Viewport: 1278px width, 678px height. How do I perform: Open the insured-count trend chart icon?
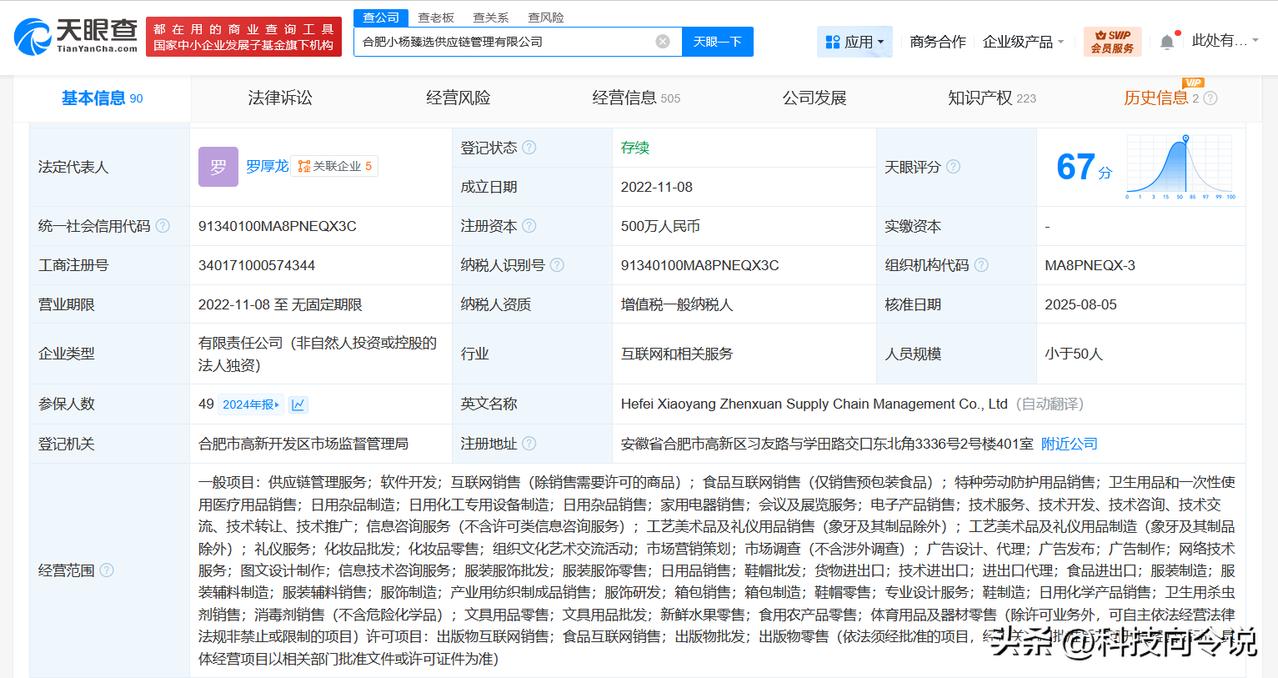coord(298,404)
